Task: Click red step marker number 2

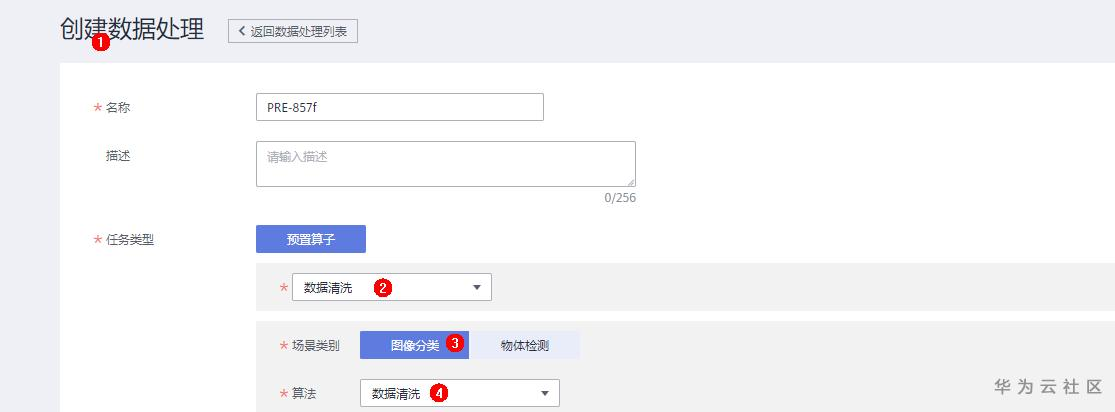Action: (x=381, y=288)
